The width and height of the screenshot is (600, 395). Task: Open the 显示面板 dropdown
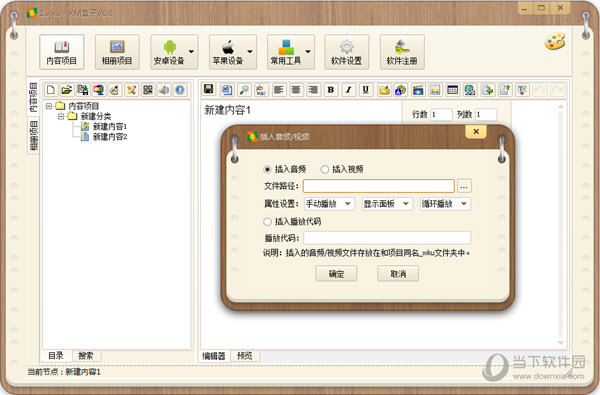point(387,204)
